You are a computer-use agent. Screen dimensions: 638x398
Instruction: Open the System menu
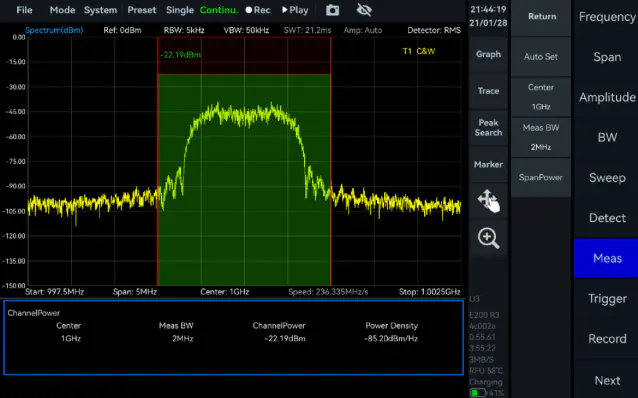coord(100,10)
